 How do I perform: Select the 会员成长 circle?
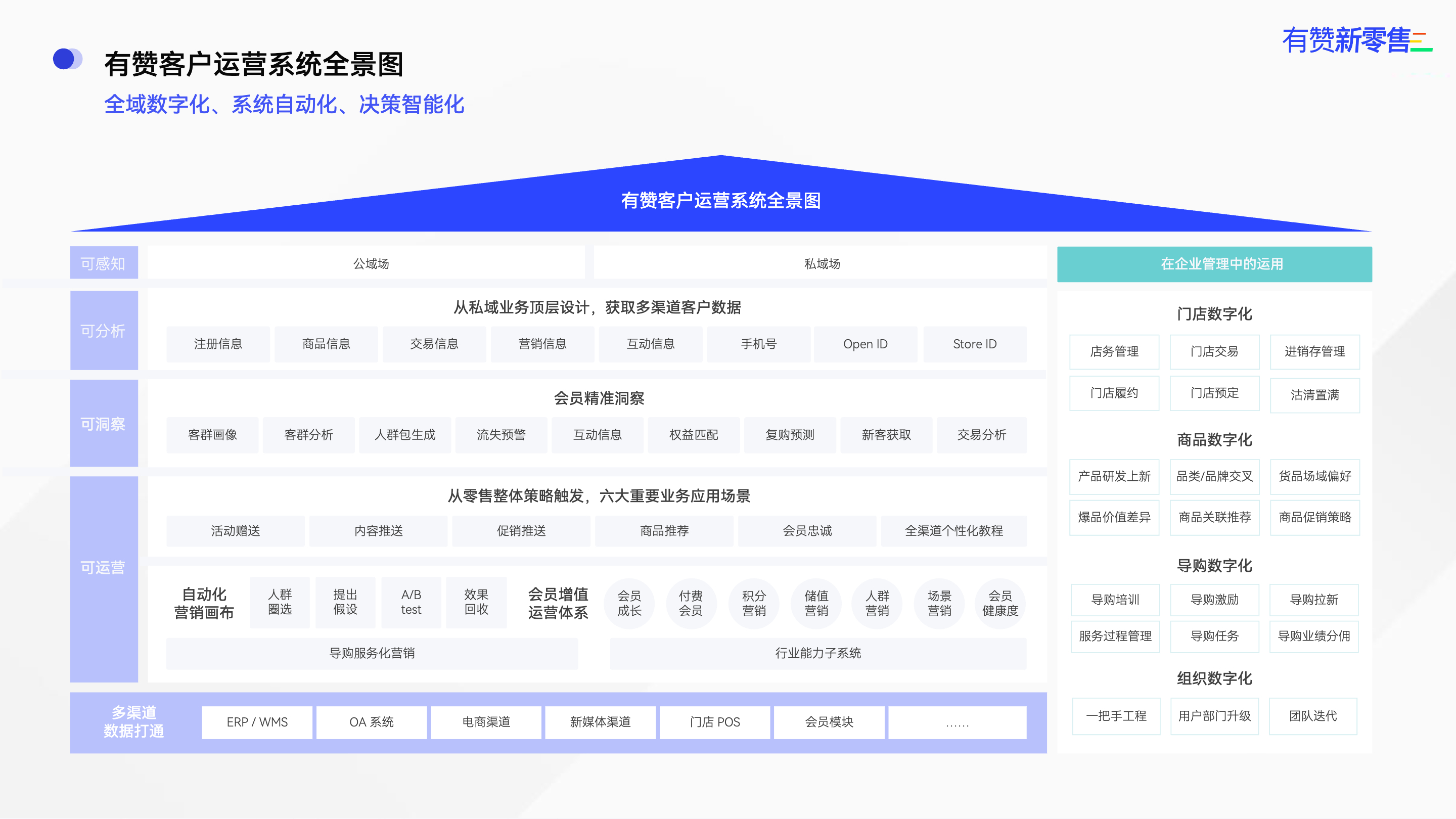(x=629, y=603)
